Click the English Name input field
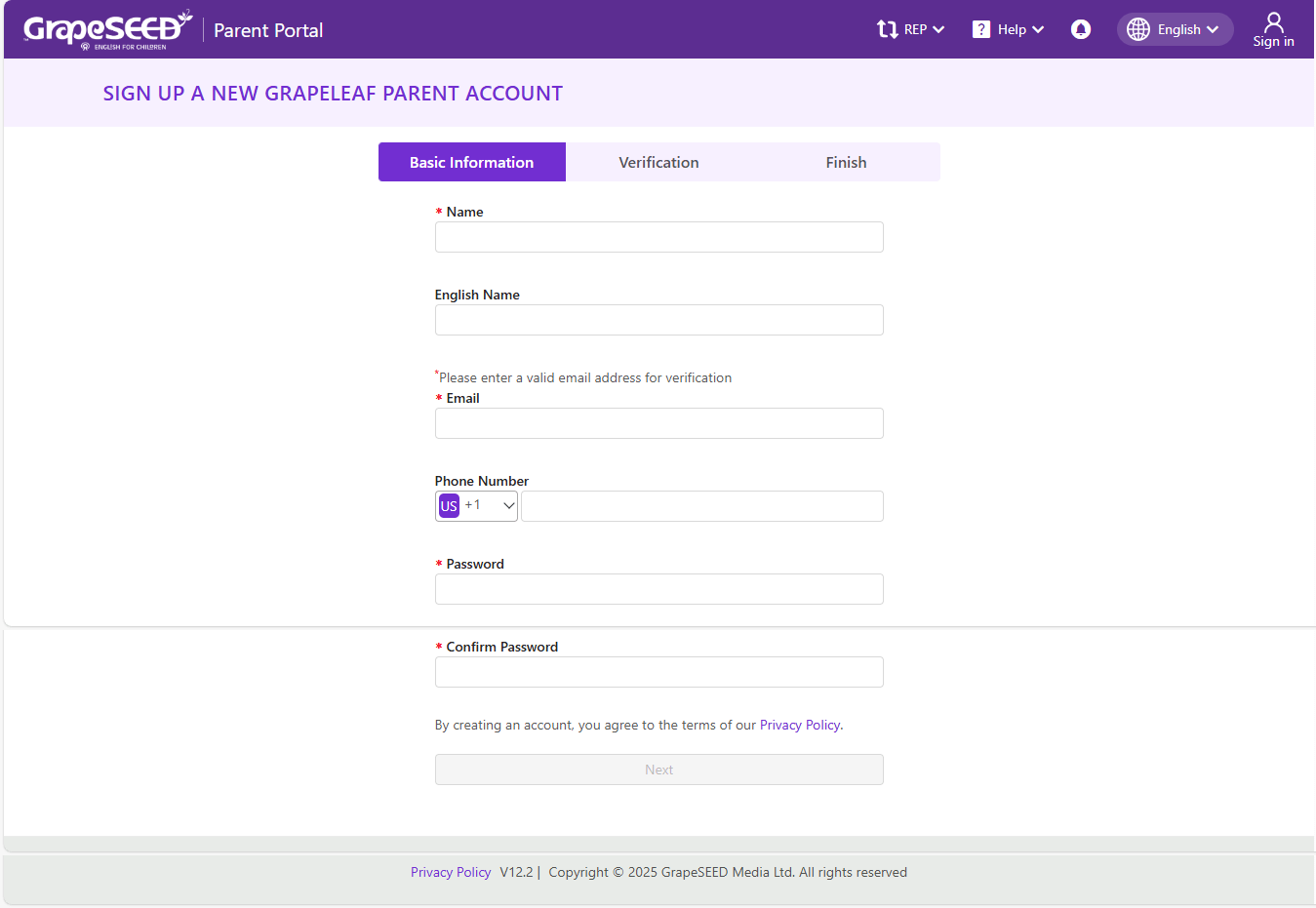Viewport: 1316px width, 908px height. 659,320
